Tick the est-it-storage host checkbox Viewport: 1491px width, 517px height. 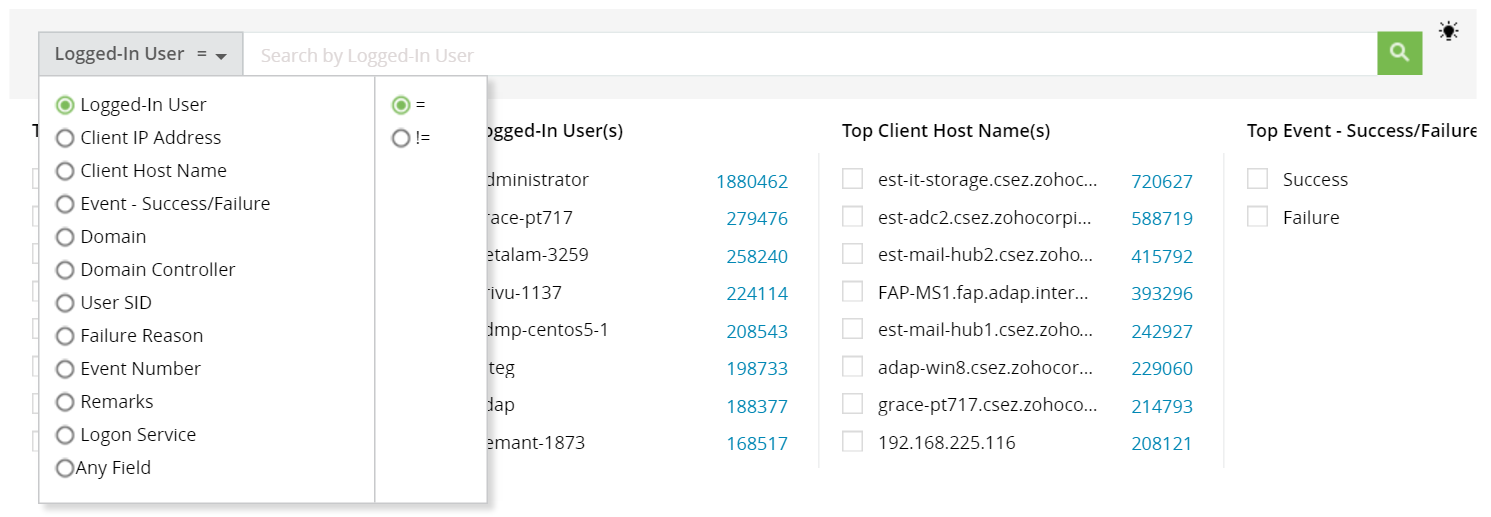click(x=852, y=179)
